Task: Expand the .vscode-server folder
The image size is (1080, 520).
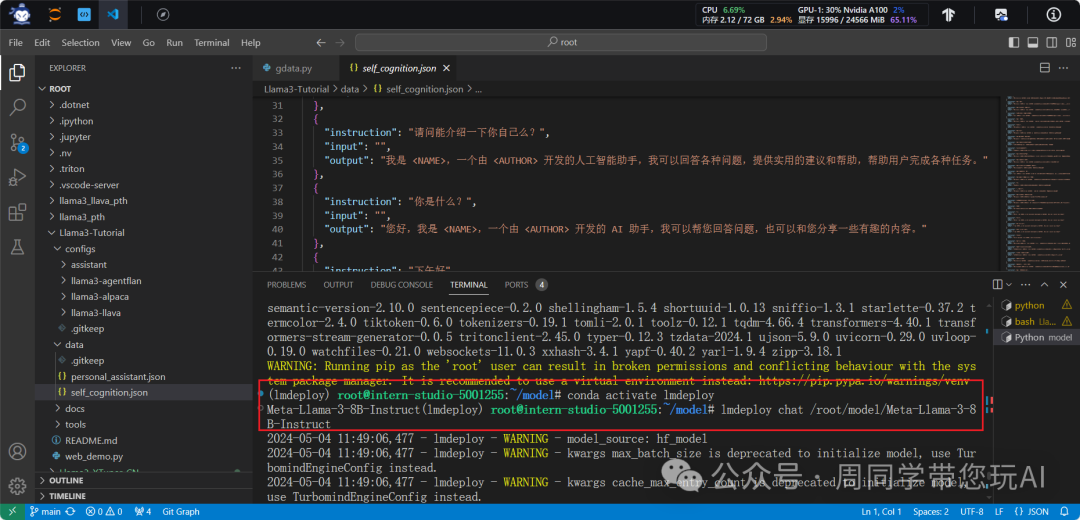Action: point(89,185)
